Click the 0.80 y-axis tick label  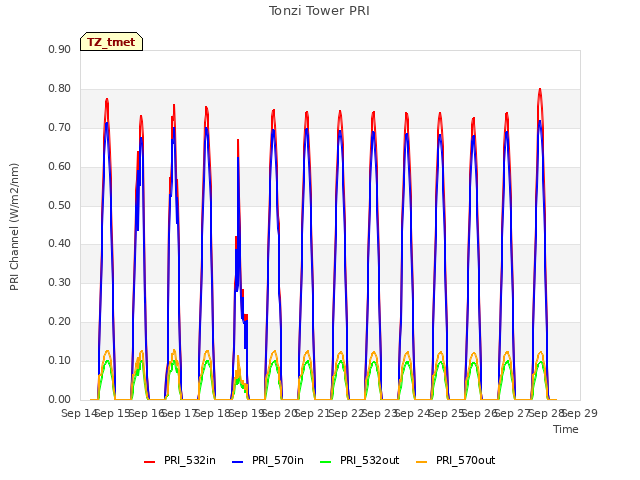click(60, 89)
